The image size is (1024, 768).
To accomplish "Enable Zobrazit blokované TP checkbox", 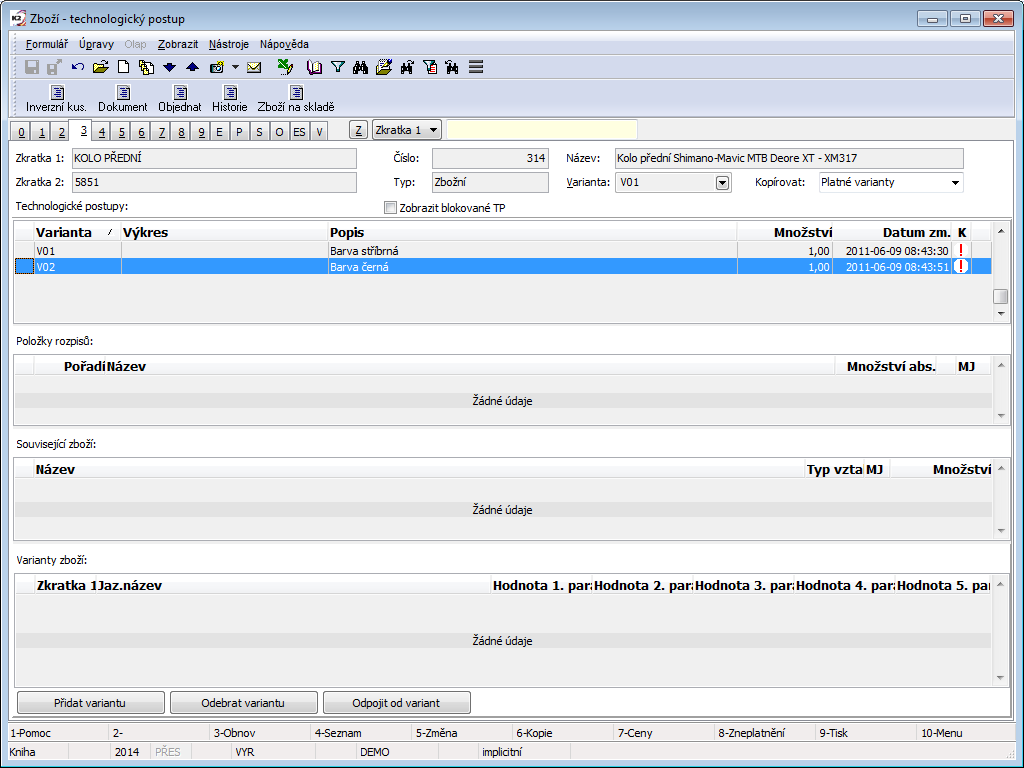I will click(x=391, y=208).
